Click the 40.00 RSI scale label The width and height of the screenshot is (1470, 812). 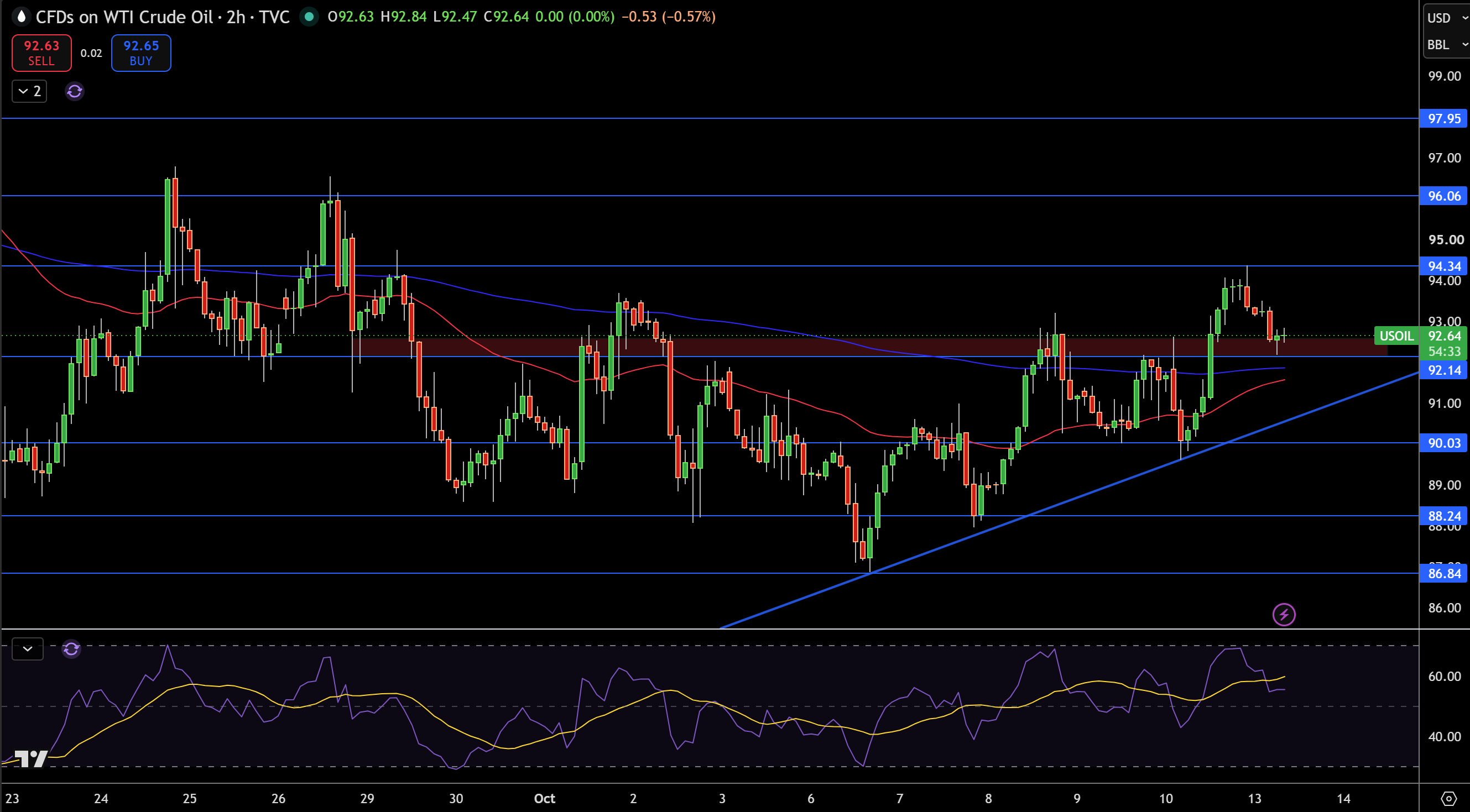click(x=1445, y=737)
